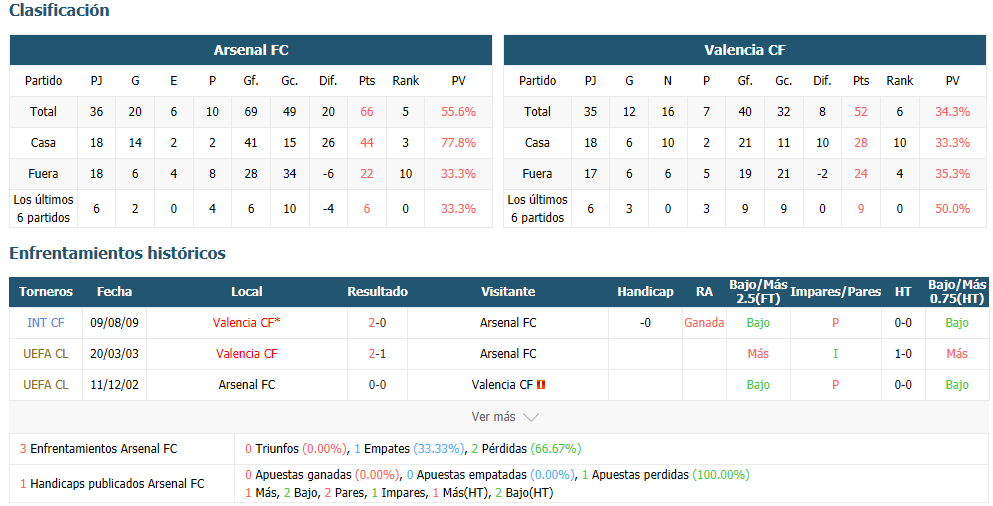Open the UEFA CL link dated 11/12/02
Screen dimensions: 993x506
click(46, 385)
